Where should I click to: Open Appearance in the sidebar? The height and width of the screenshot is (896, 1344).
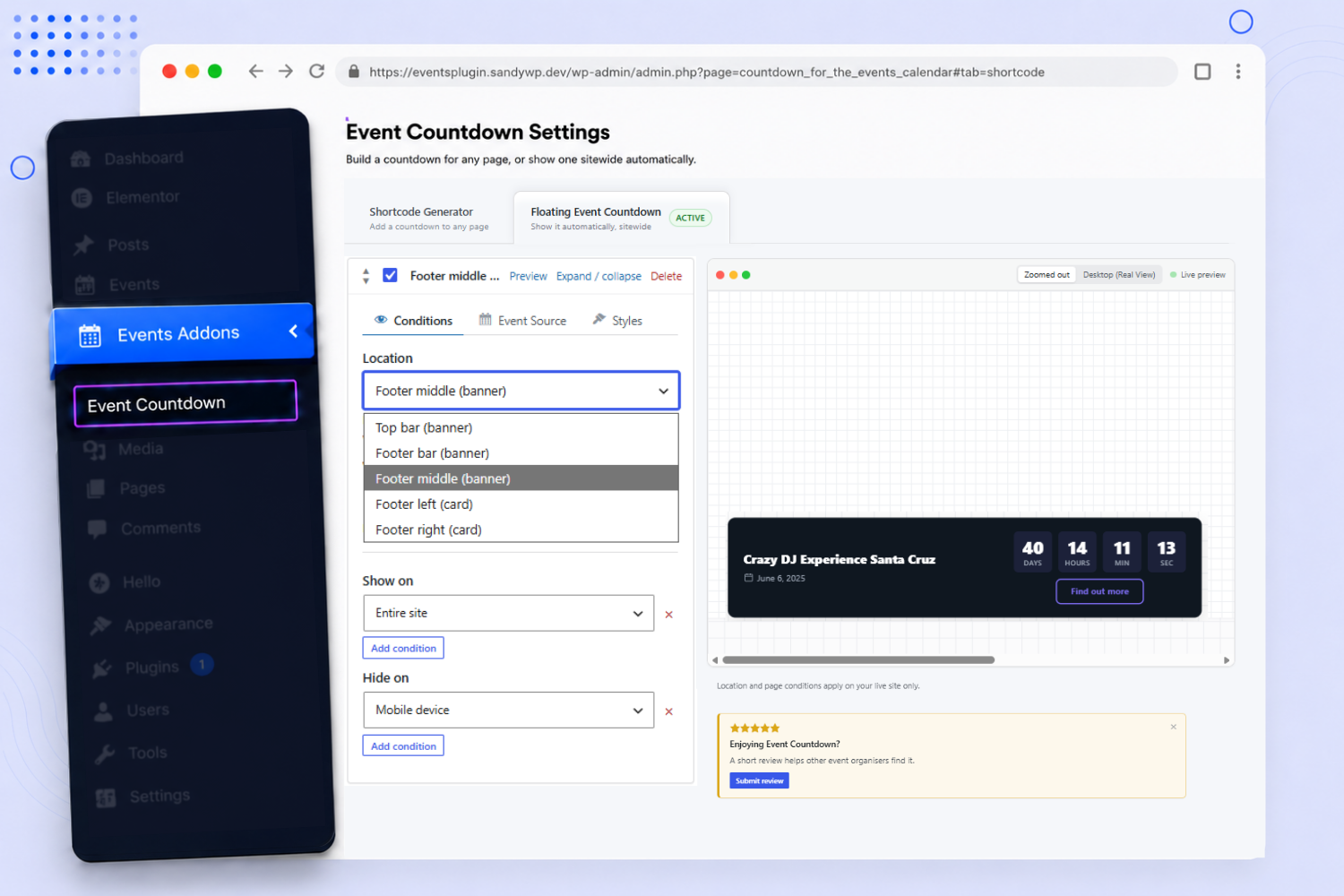168,625
